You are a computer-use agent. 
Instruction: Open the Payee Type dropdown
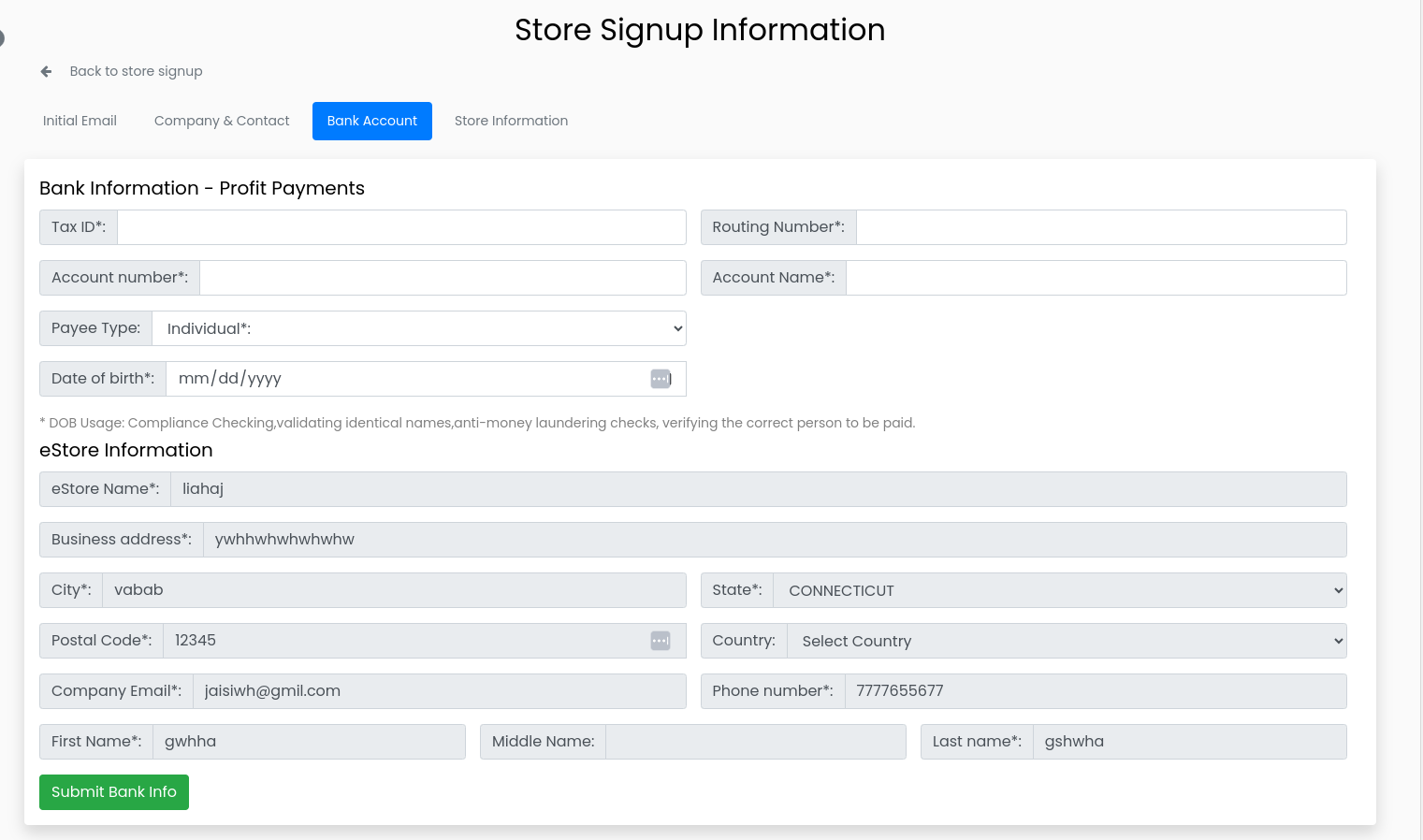coord(418,328)
